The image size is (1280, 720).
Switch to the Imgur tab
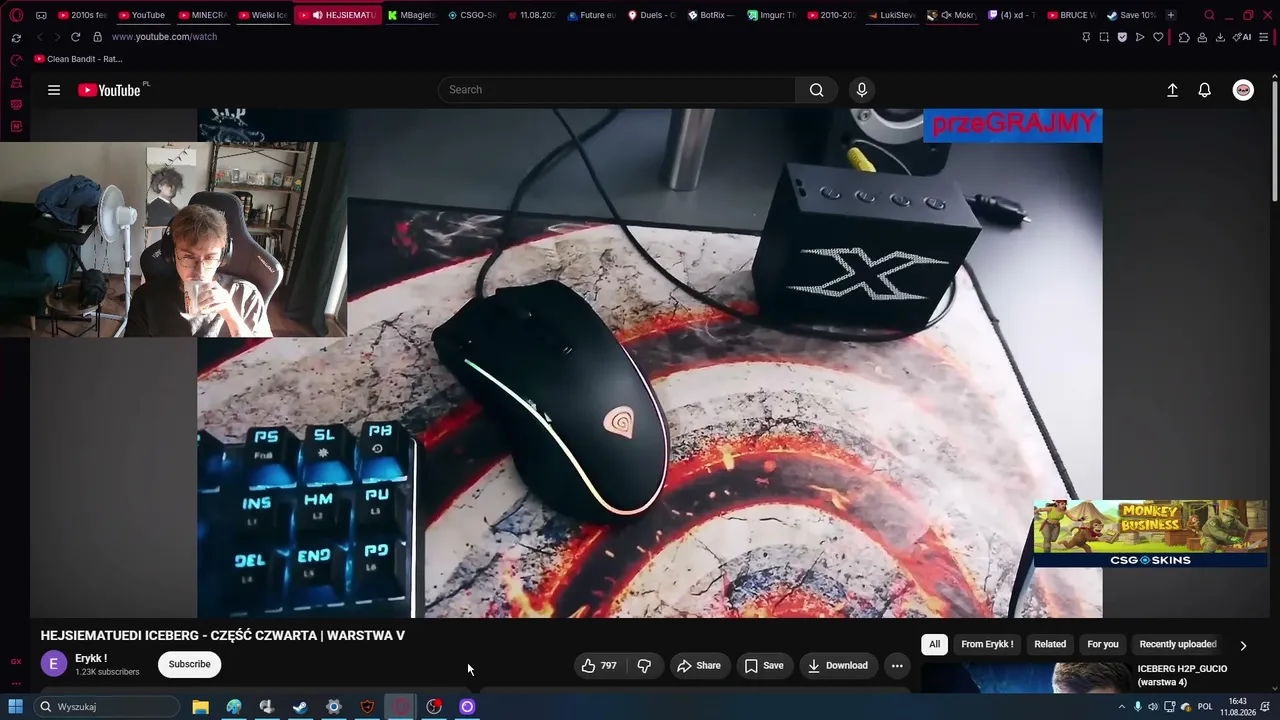click(x=772, y=15)
